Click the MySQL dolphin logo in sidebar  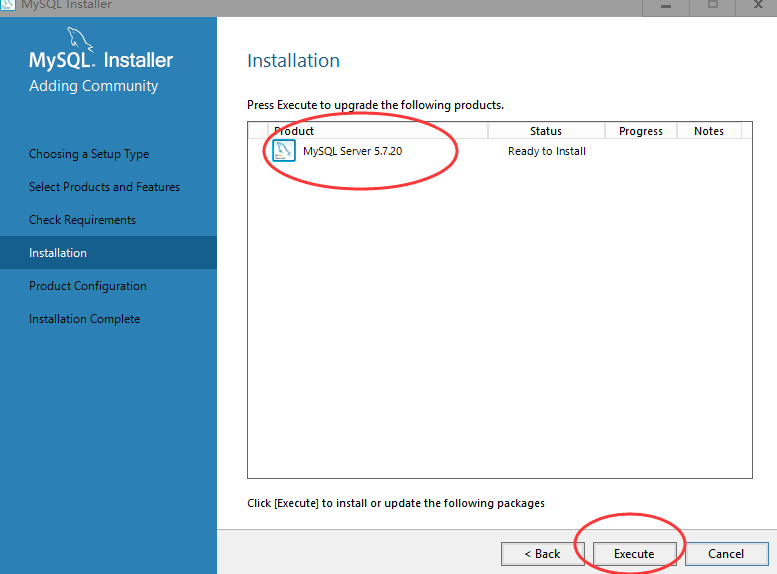click(x=80, y=39)
